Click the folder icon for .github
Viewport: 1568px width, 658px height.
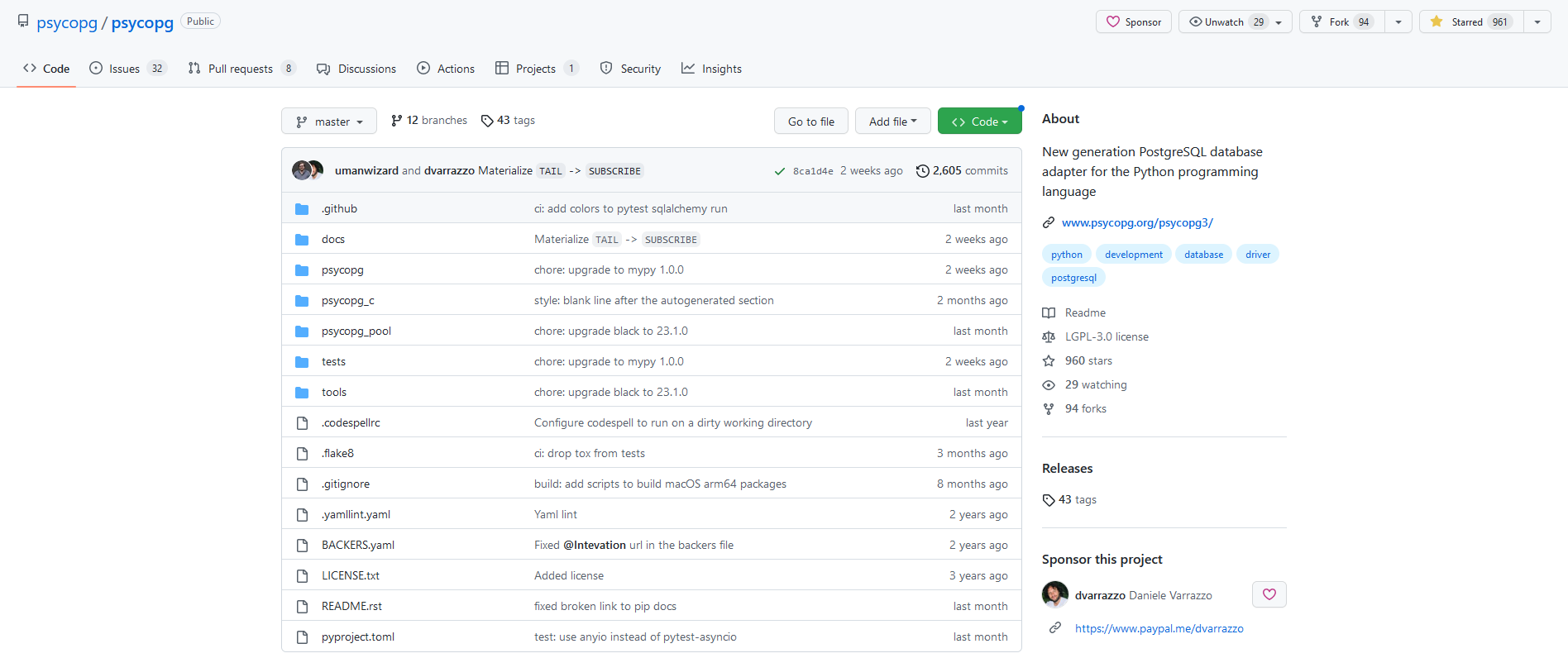pos(302,209)
